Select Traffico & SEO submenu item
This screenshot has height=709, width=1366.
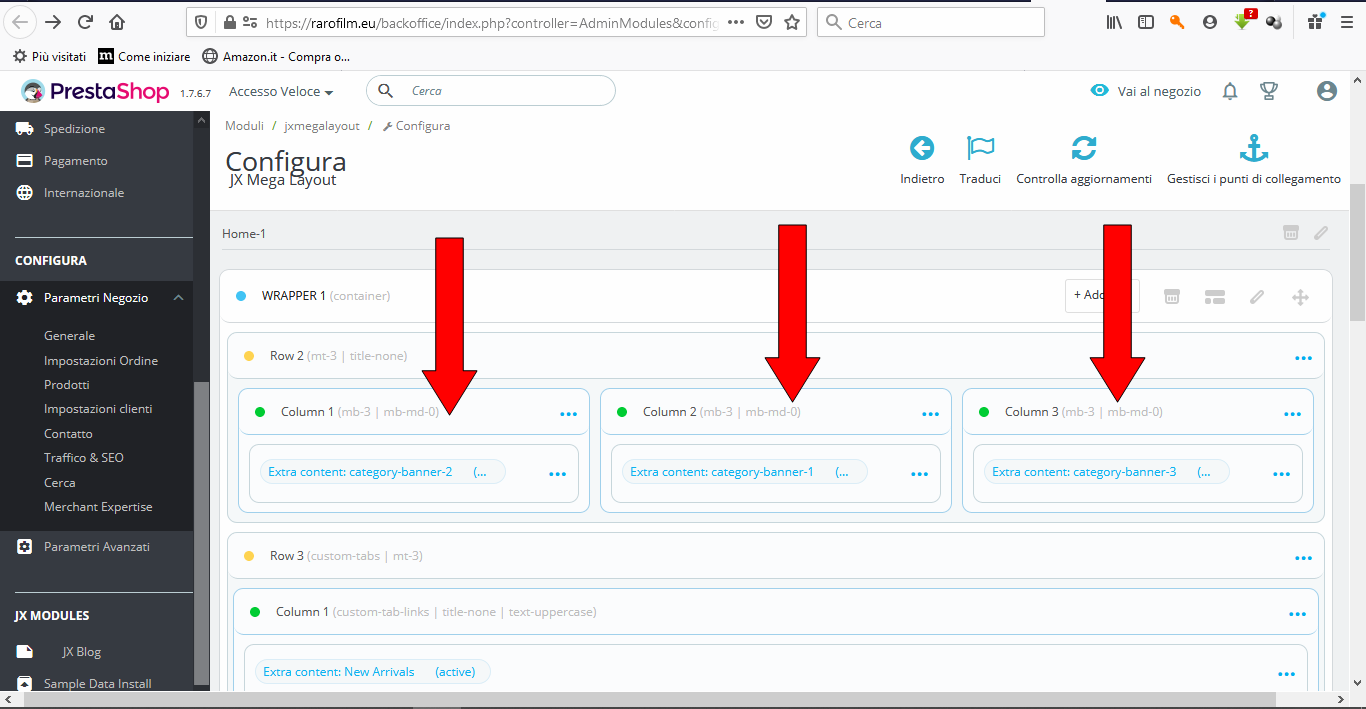[x=84, y=457]
